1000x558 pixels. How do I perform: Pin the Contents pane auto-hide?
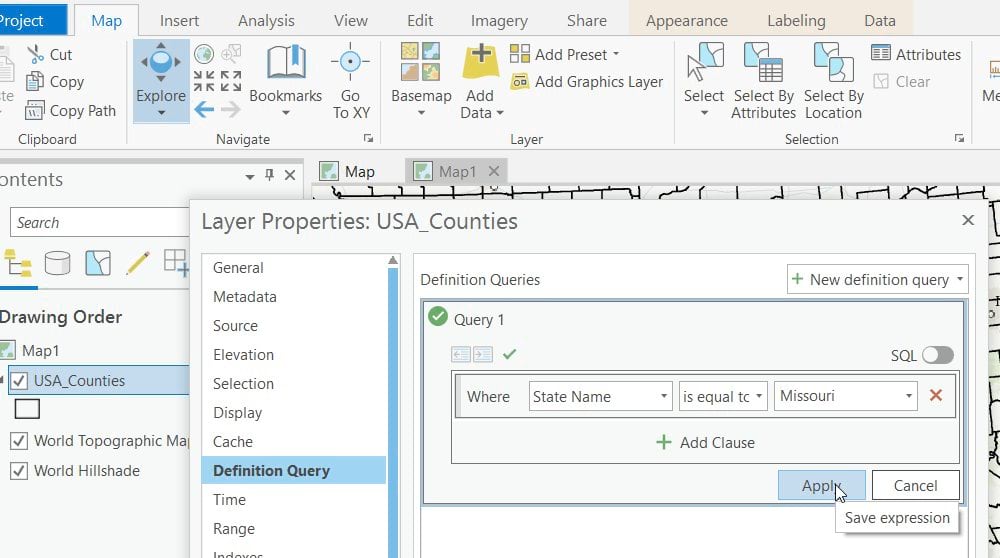[270, 175]
